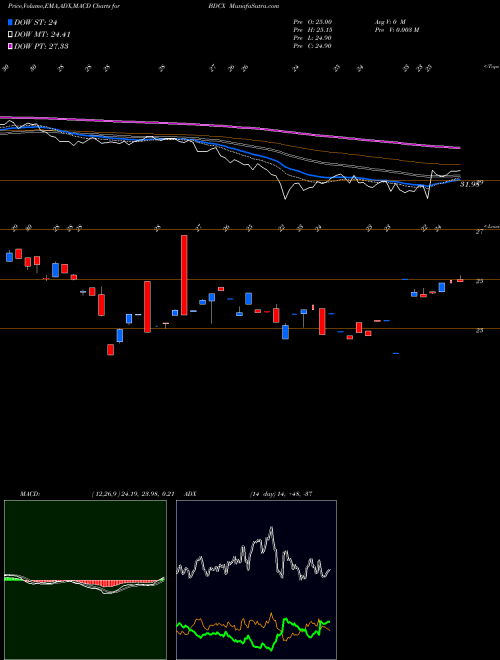Click the 'Pre H: 25.15' high value
This screenshot has height=660, width=500.
[312, 30]
